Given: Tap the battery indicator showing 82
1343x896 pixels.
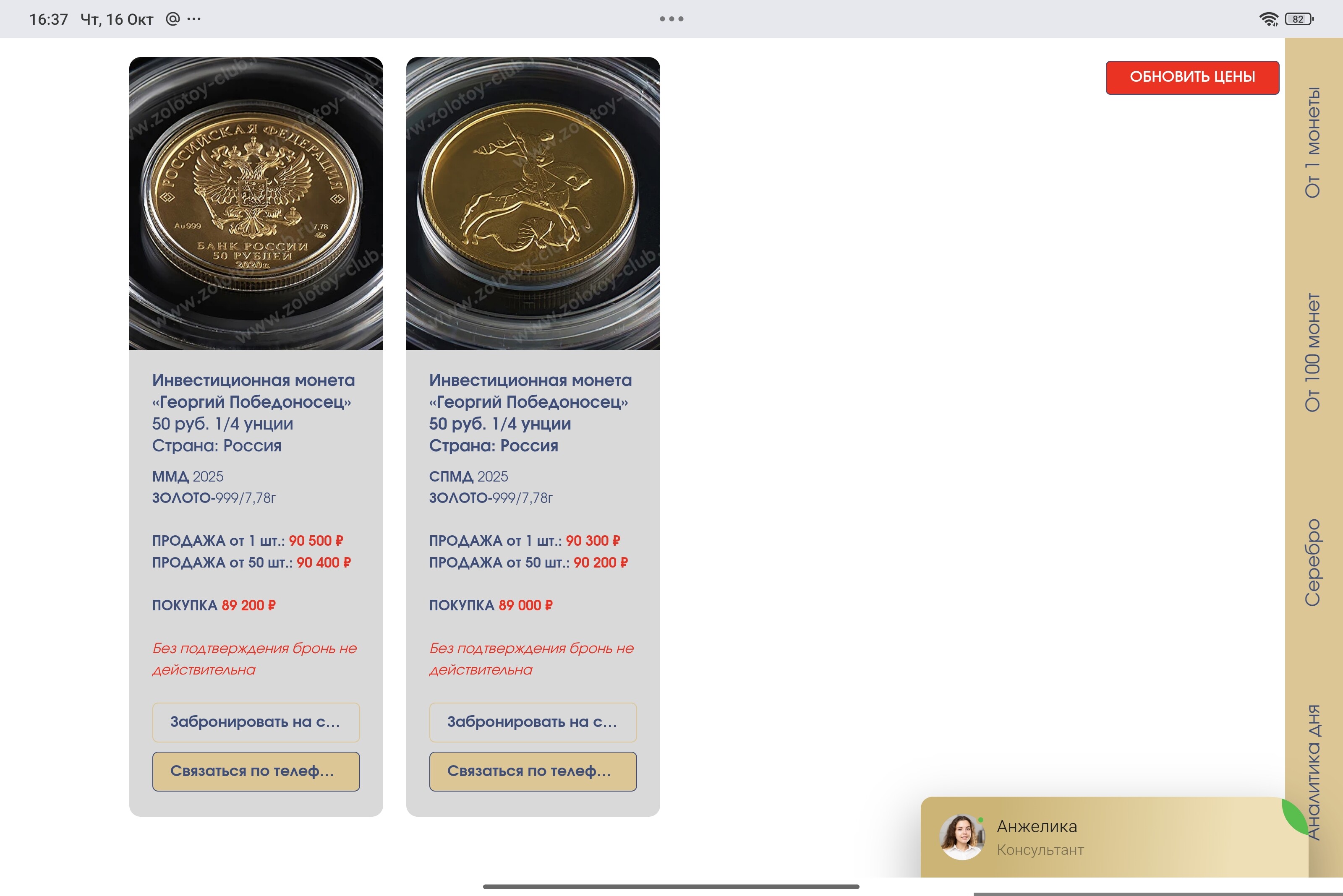Looking at the screenshot, I should click(x=1299, y=19).
